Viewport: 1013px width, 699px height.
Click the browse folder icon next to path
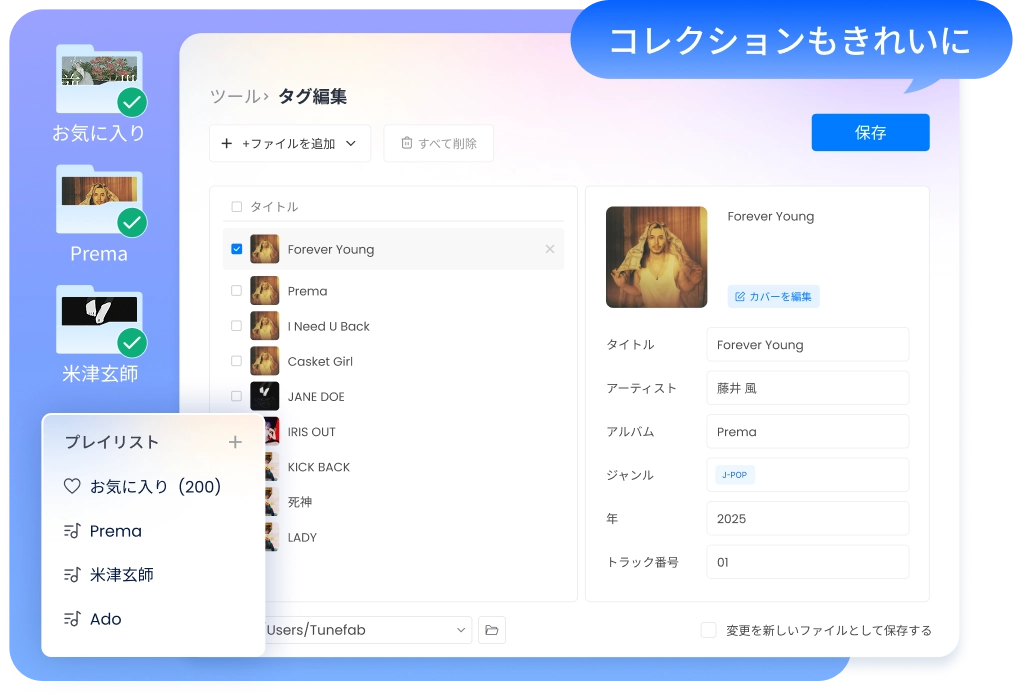click(491, 630)
